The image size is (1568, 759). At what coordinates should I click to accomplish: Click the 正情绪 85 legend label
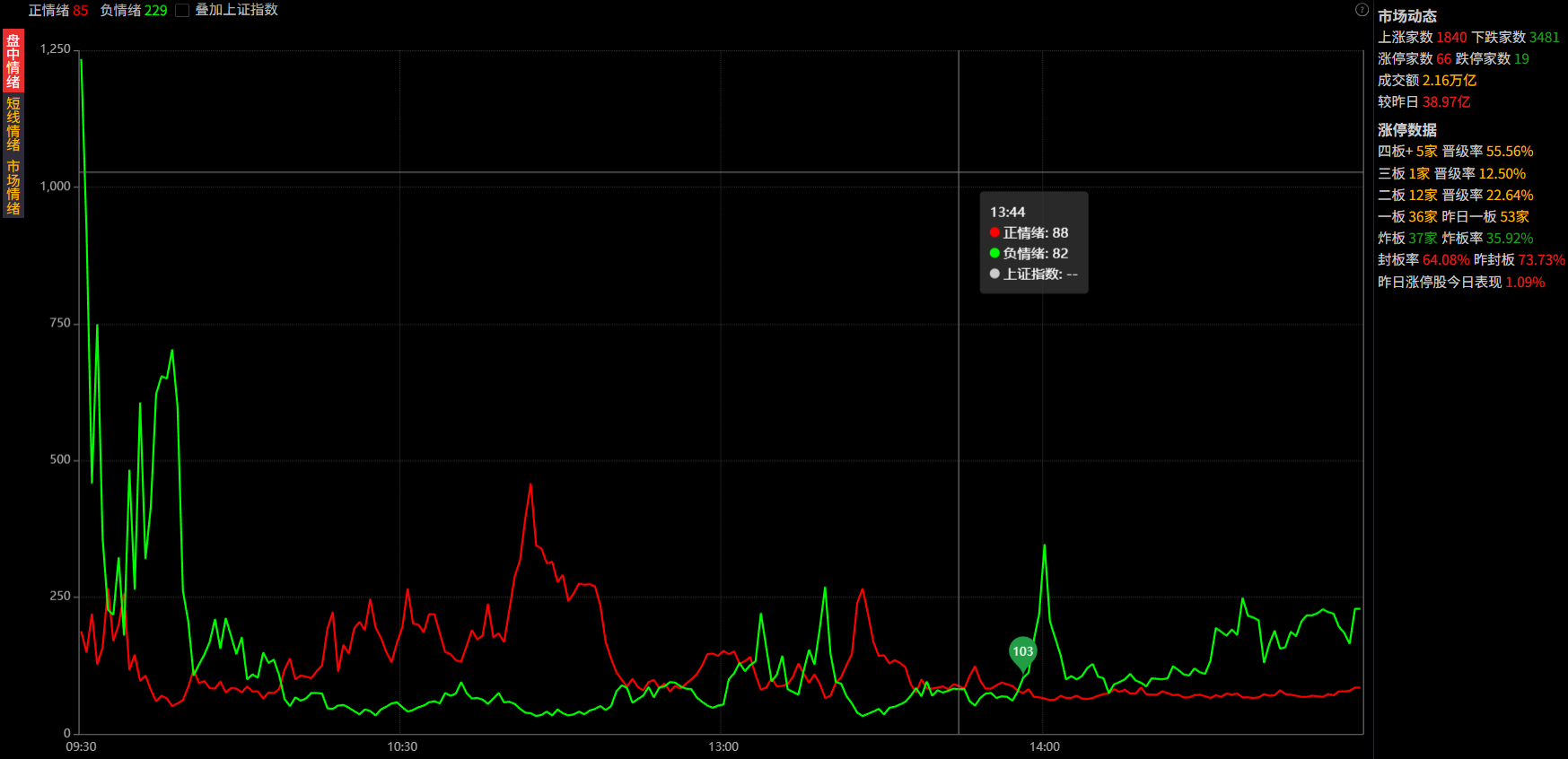coord(58,11)
